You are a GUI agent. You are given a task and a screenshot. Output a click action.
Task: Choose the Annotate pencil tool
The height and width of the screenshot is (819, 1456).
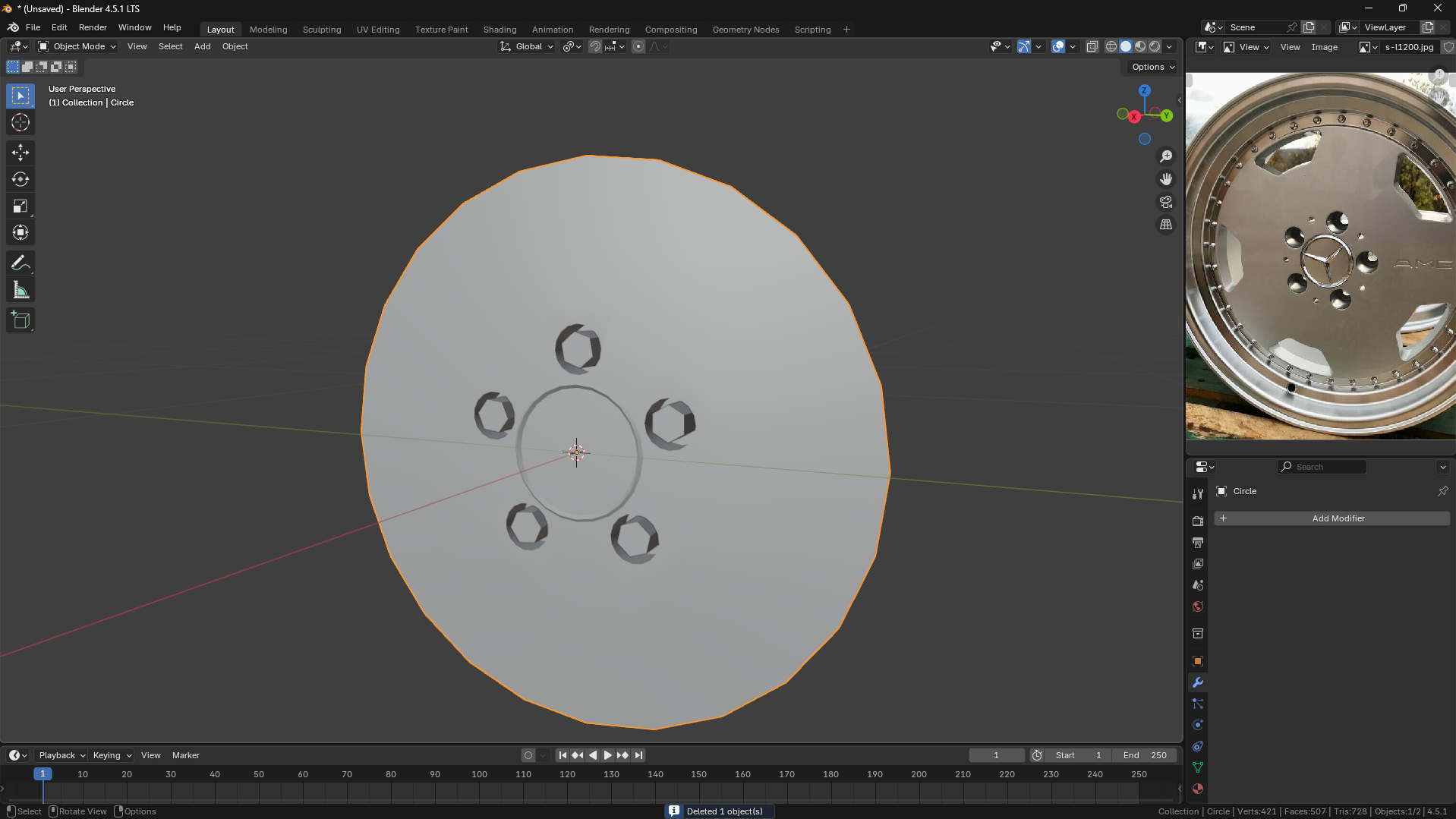click(20, 263)
